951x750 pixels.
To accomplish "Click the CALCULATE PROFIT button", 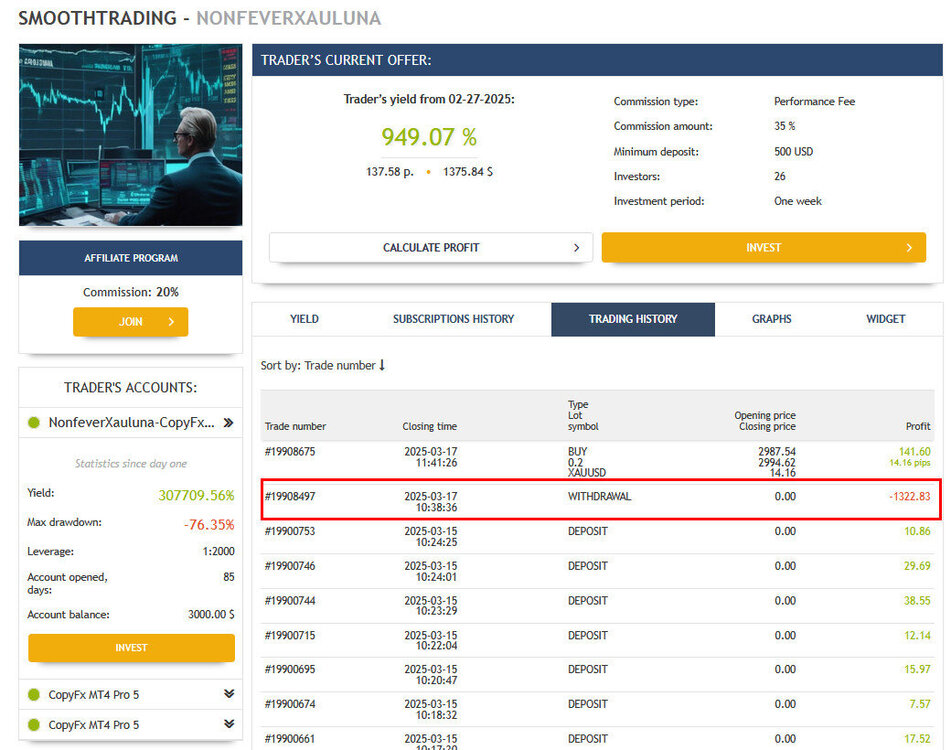I will pos(431,247).
